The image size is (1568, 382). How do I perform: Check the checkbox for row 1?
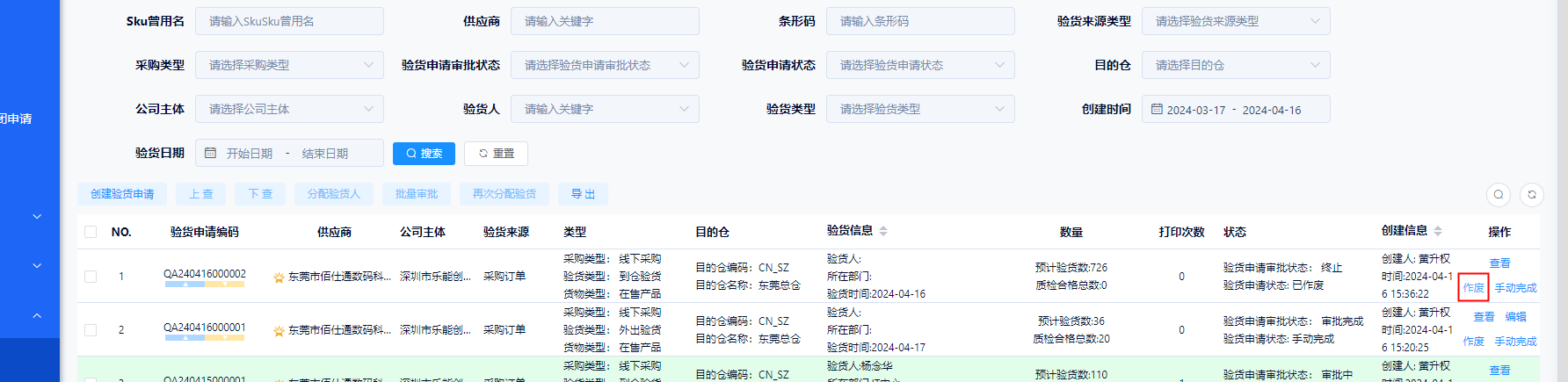pos(91,277)
